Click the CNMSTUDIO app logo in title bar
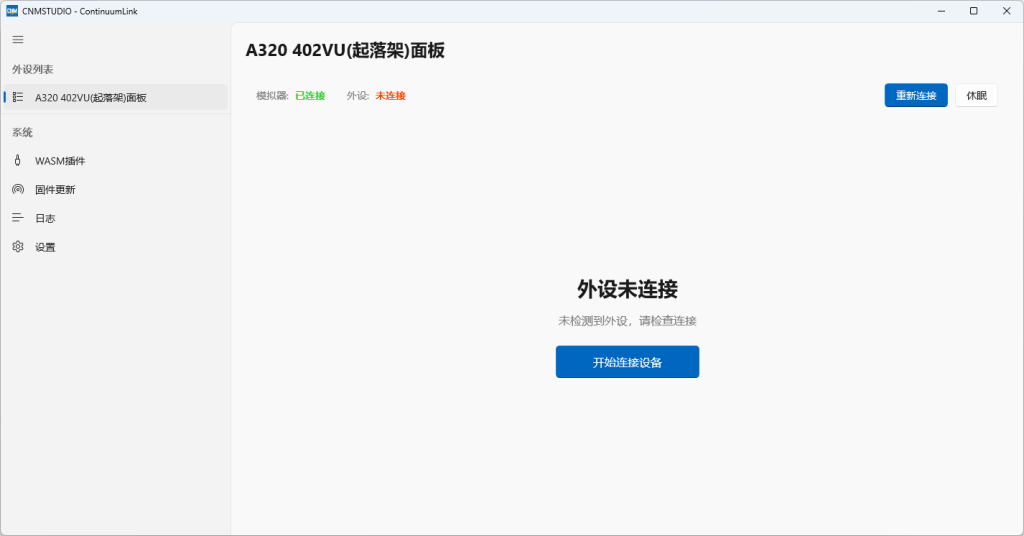This screenshot has height=536, width=1024. click(12, 11)
